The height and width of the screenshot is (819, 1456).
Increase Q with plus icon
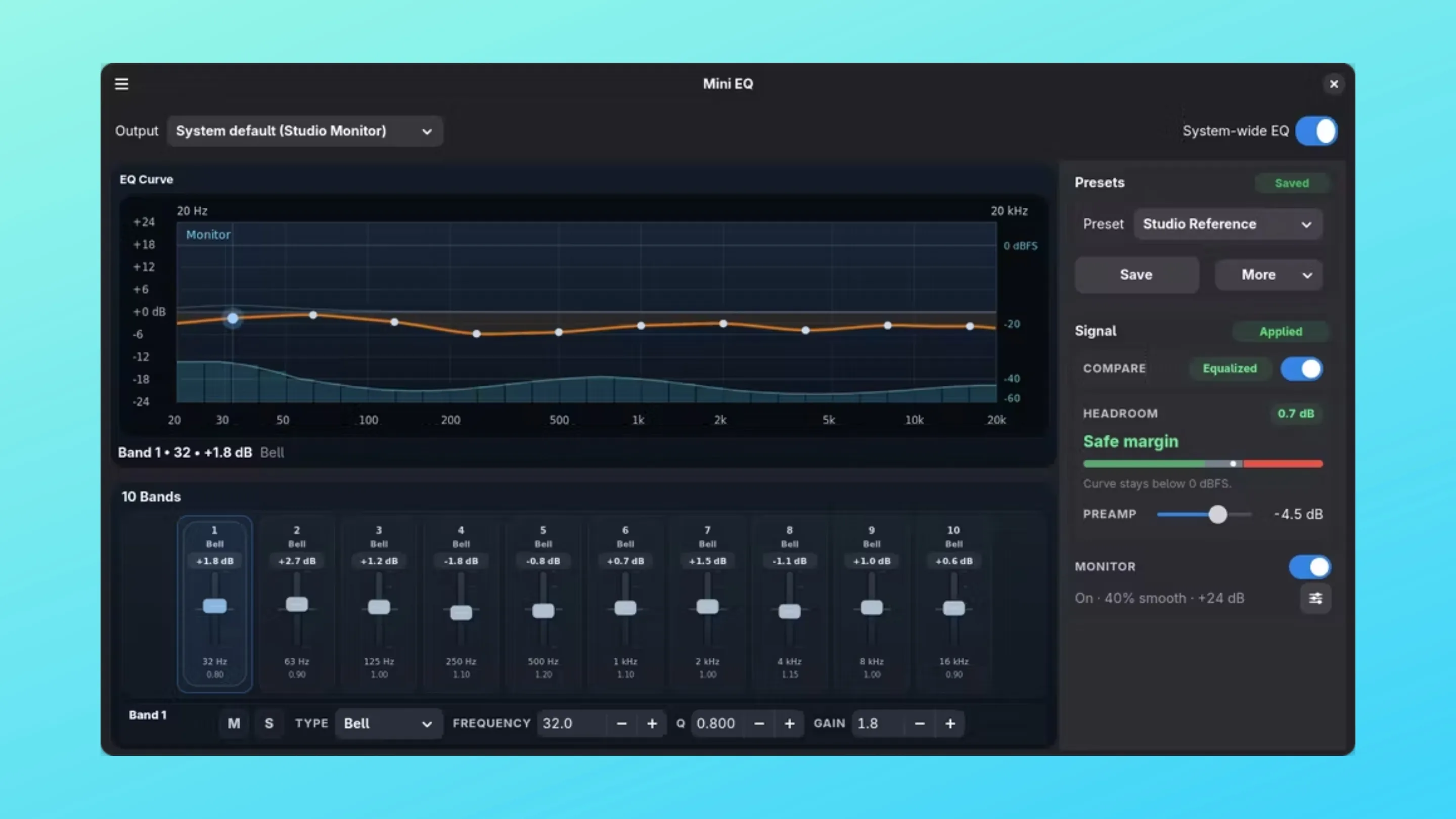pos(790,723)
